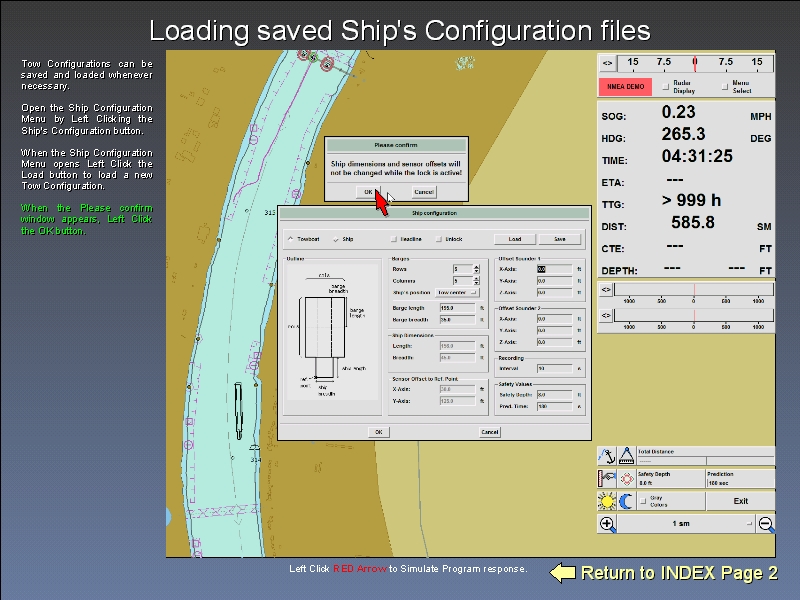Select the Towboat radio option

291,239
